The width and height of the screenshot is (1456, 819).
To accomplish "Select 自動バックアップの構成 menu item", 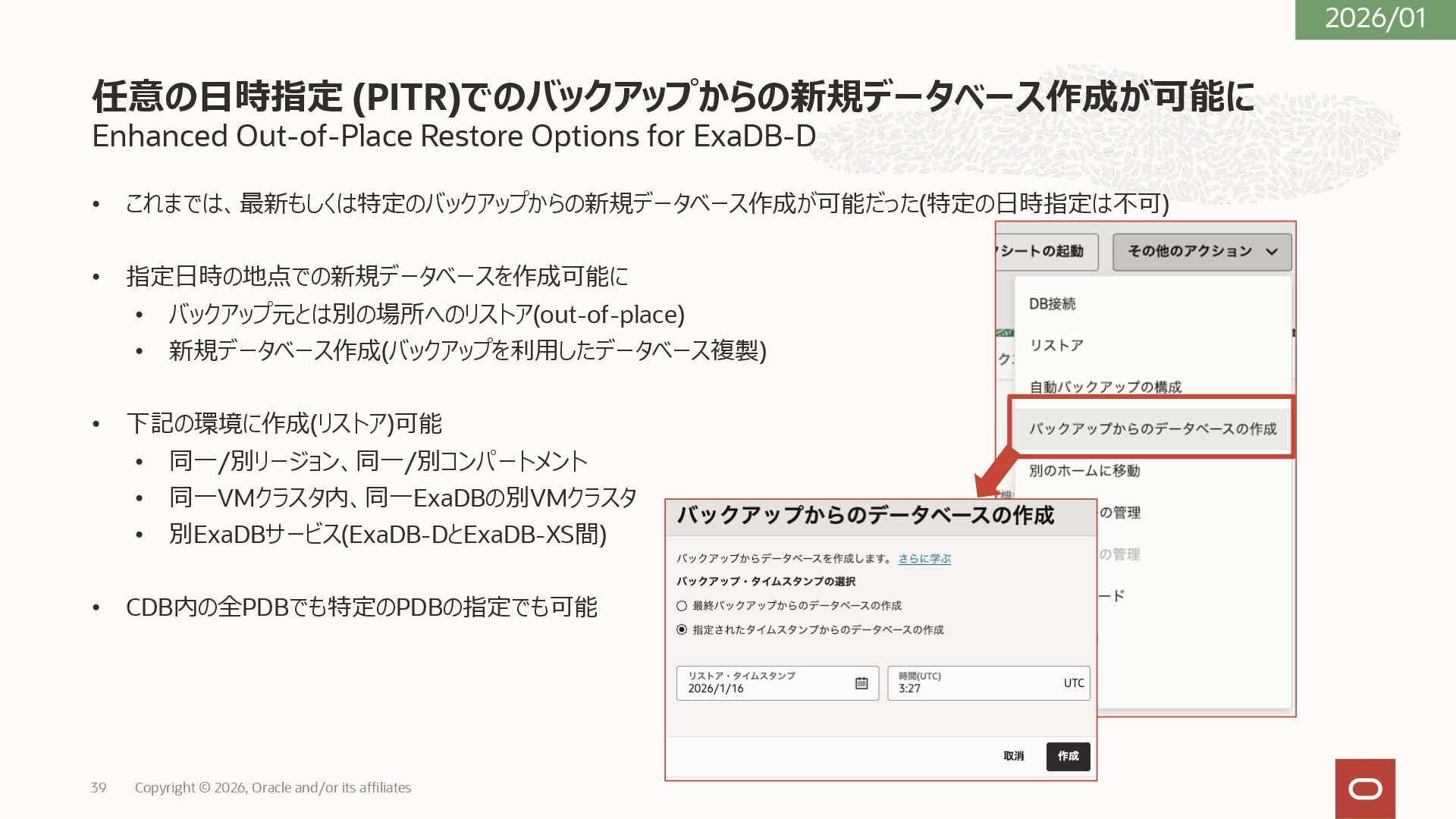I will click(x=1105, y=387).
